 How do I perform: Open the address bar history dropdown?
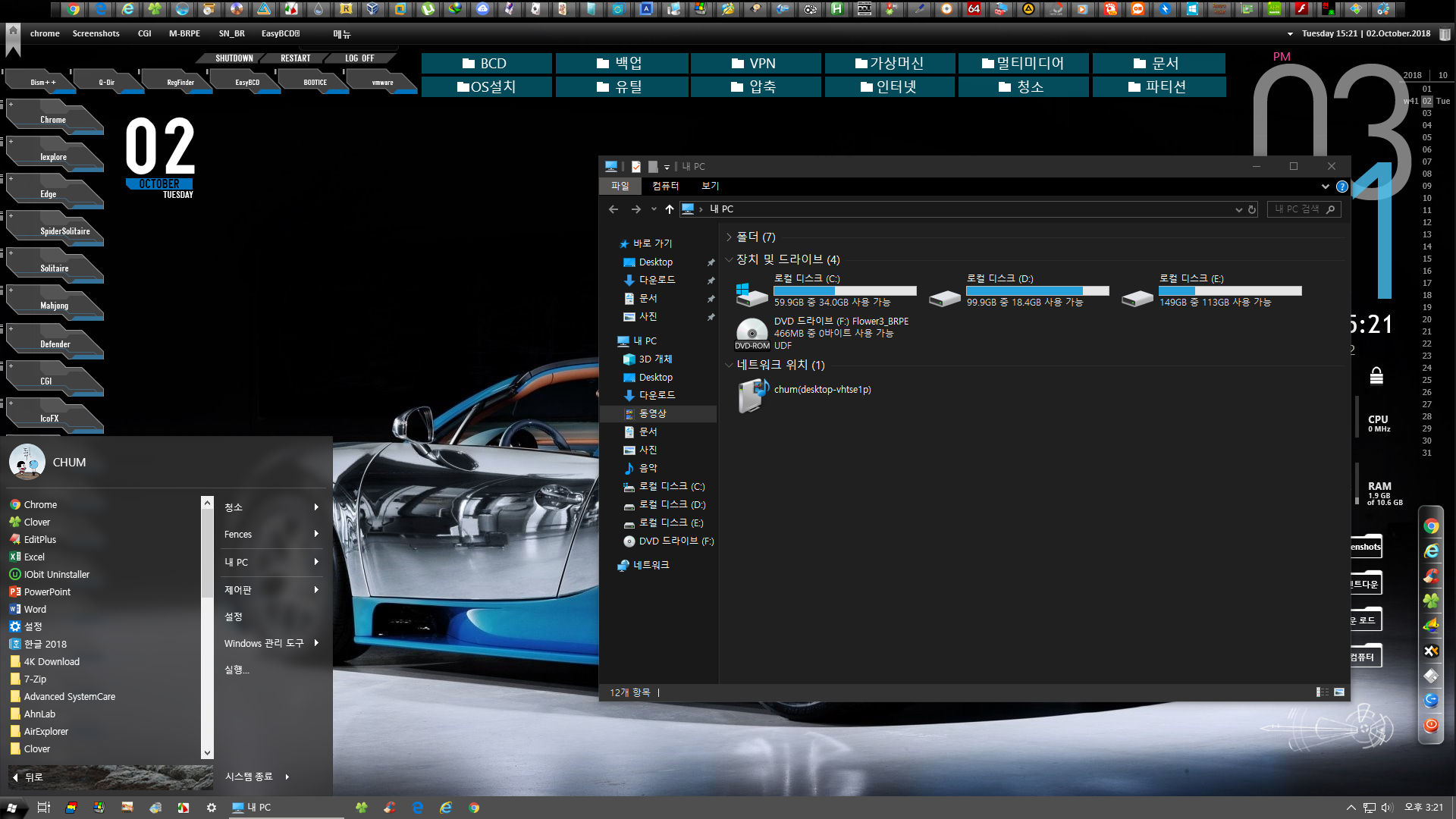coord(1238,209)
